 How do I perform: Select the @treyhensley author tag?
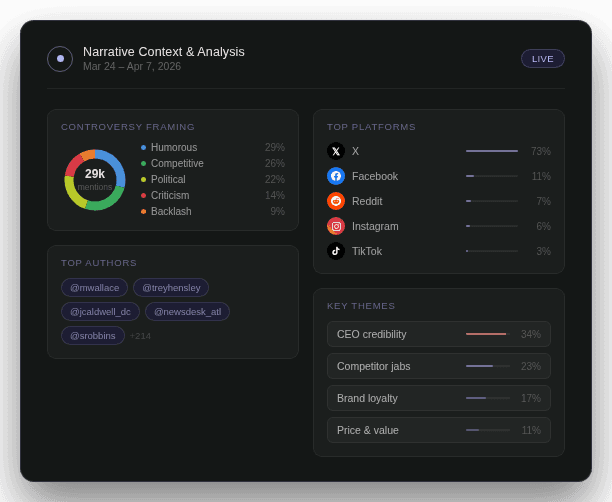pos(171,287)
